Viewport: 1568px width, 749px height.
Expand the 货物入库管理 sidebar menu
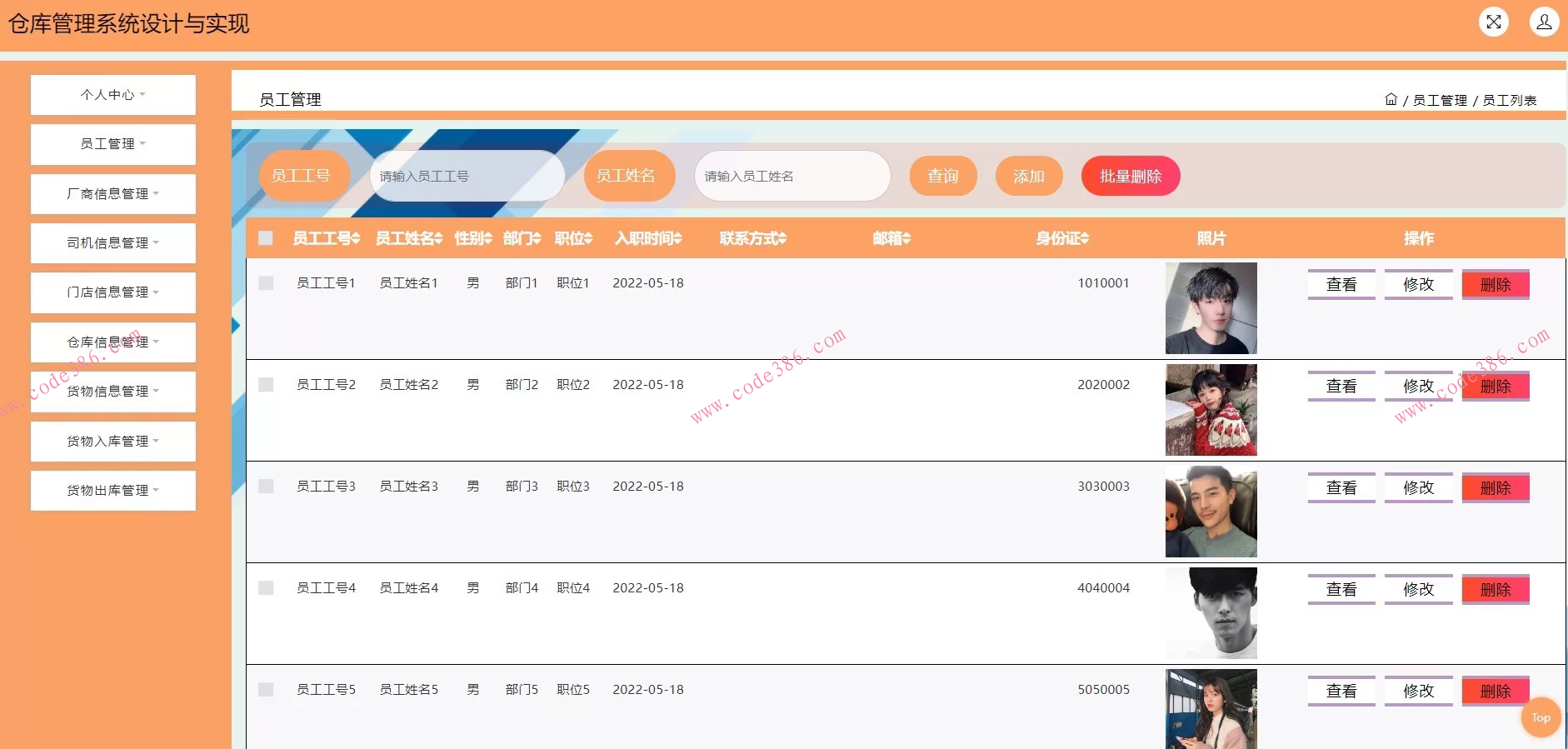[x=113, y=442]
